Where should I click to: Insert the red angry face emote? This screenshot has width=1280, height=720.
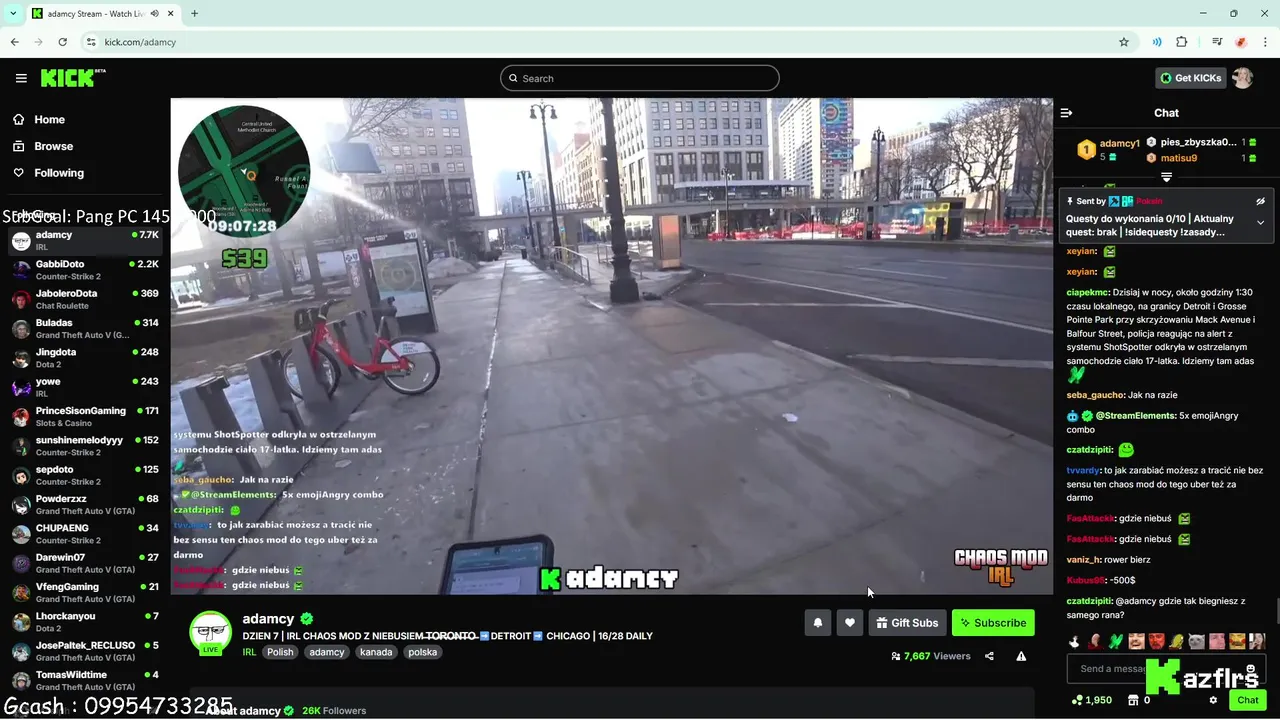[1156, 641]
